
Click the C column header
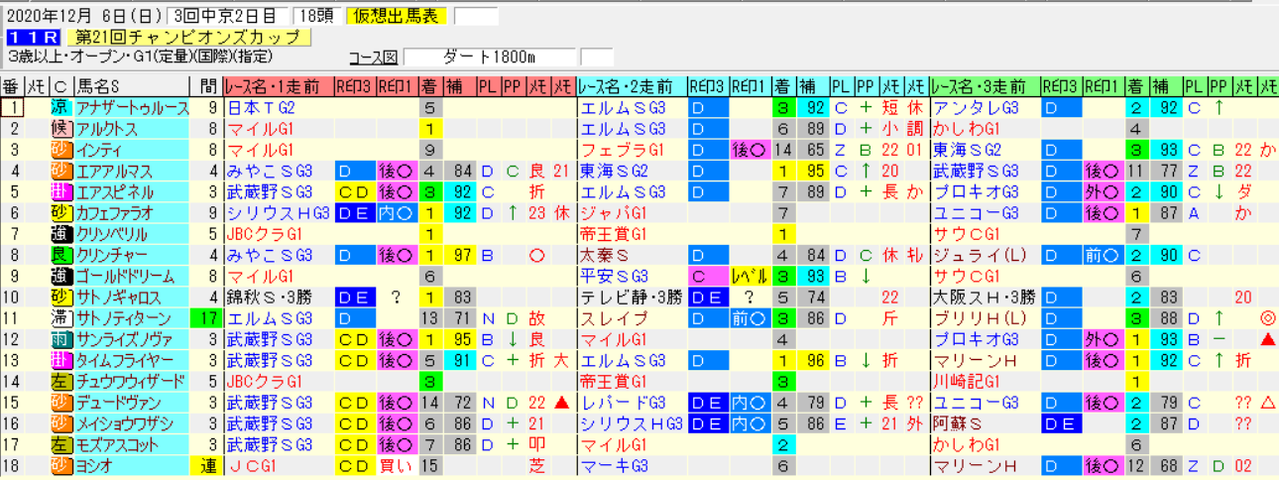[x=60, y=86]
